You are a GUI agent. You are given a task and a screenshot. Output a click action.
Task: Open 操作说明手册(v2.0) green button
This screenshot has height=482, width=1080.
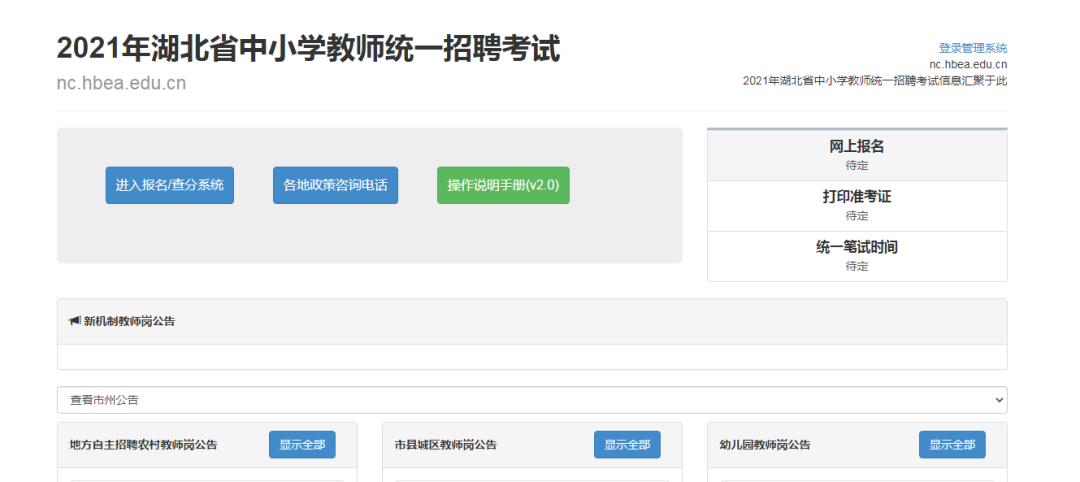pos(503,185)
